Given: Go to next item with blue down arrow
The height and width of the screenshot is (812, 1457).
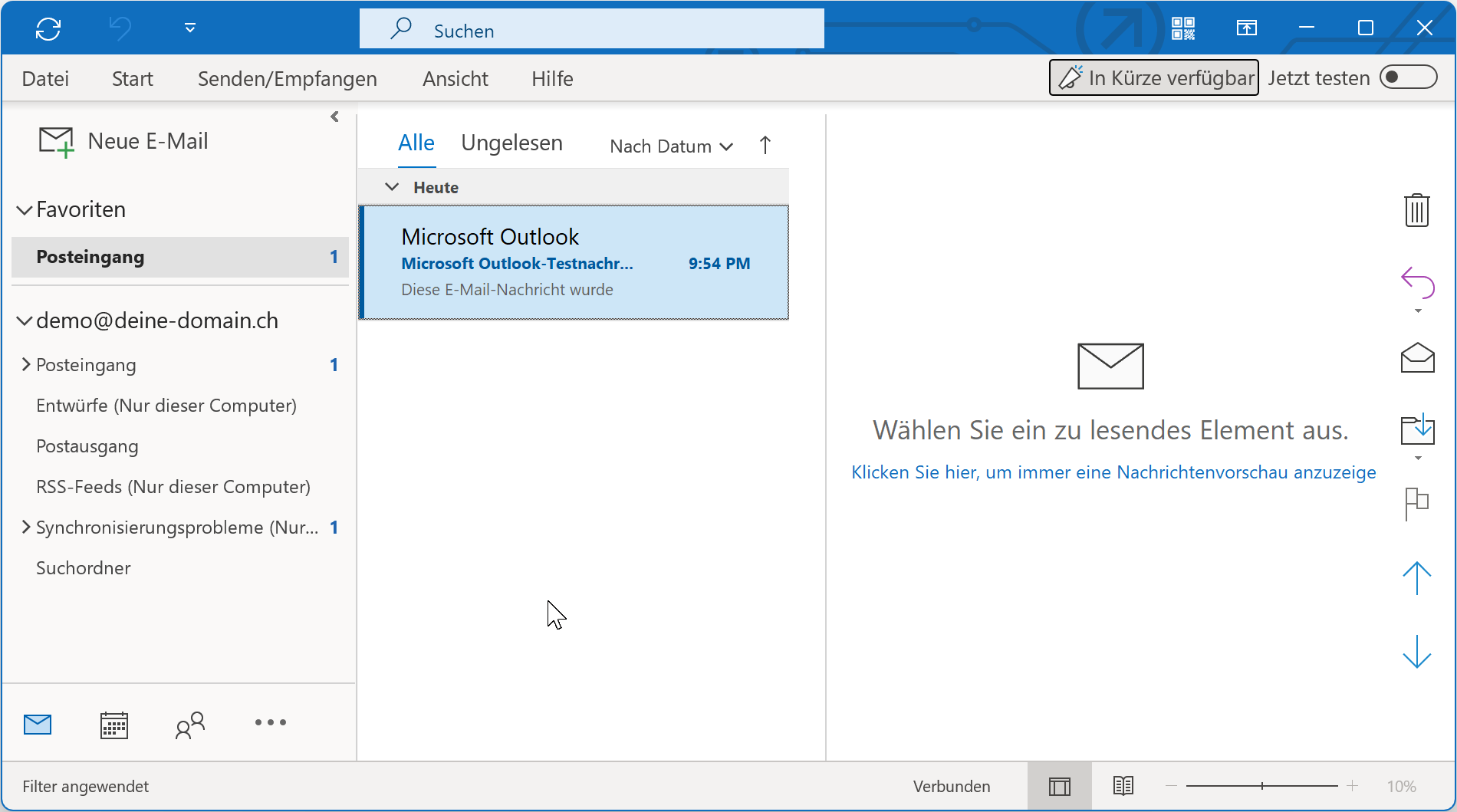Looking at the screenshot, I should (x=1417, y=652).
